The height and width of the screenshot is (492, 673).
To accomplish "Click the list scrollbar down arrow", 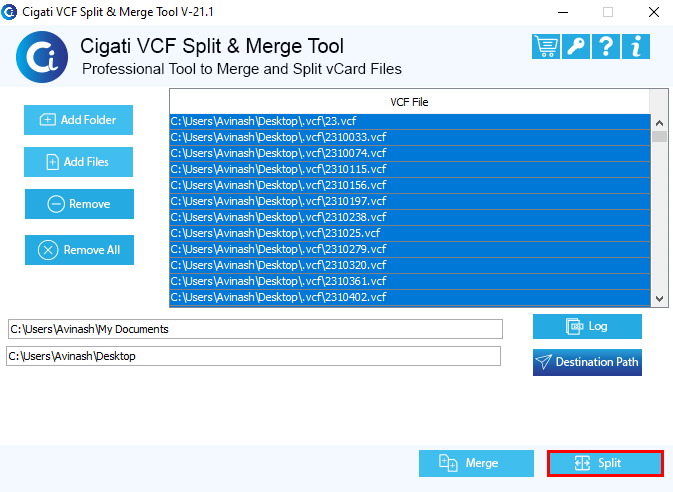I will (x=660, y=298).
